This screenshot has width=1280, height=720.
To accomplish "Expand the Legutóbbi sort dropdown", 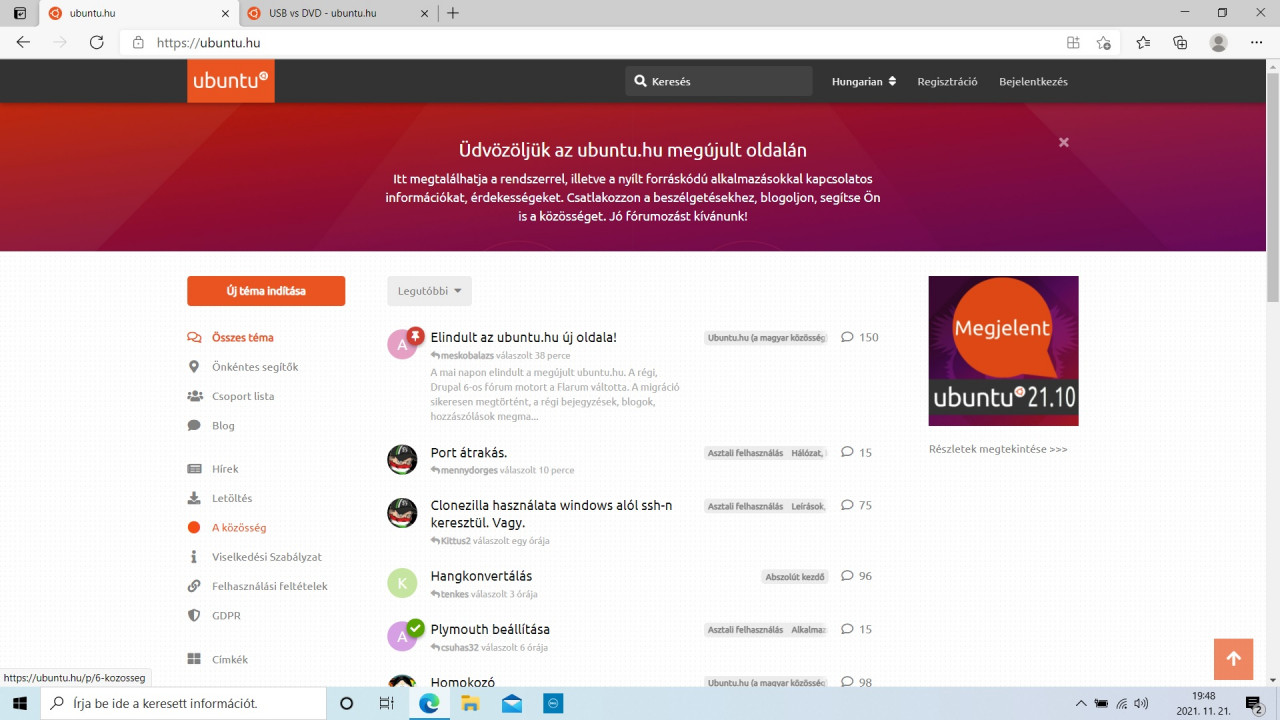I will [x=429, y=291].
